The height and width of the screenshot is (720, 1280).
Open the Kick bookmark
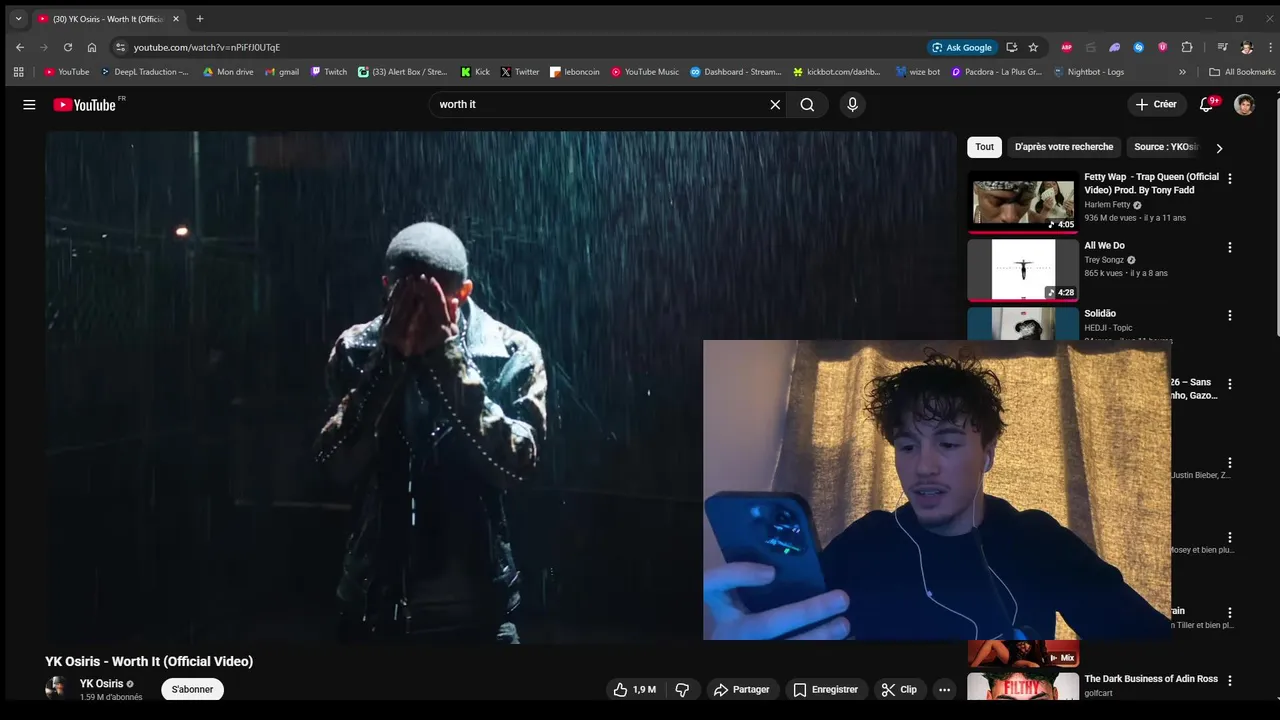[x=475, y=72]
